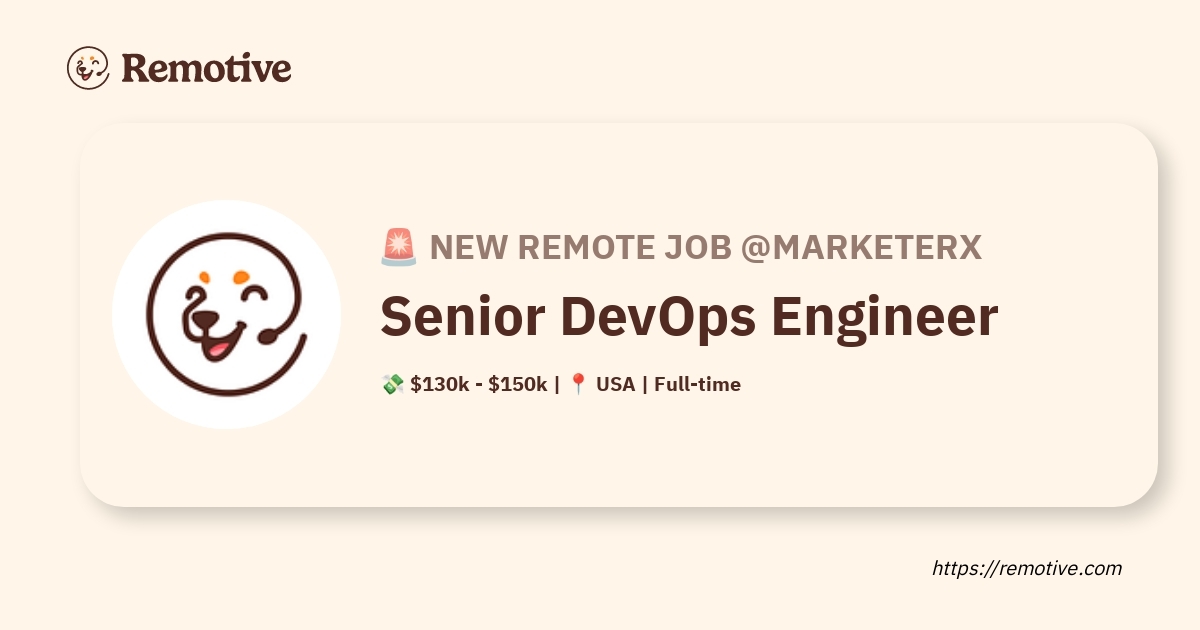Click the pipe separator before Full-time
The height and width of the screenshot is (630, 1200).
click(x=645, y=384)
